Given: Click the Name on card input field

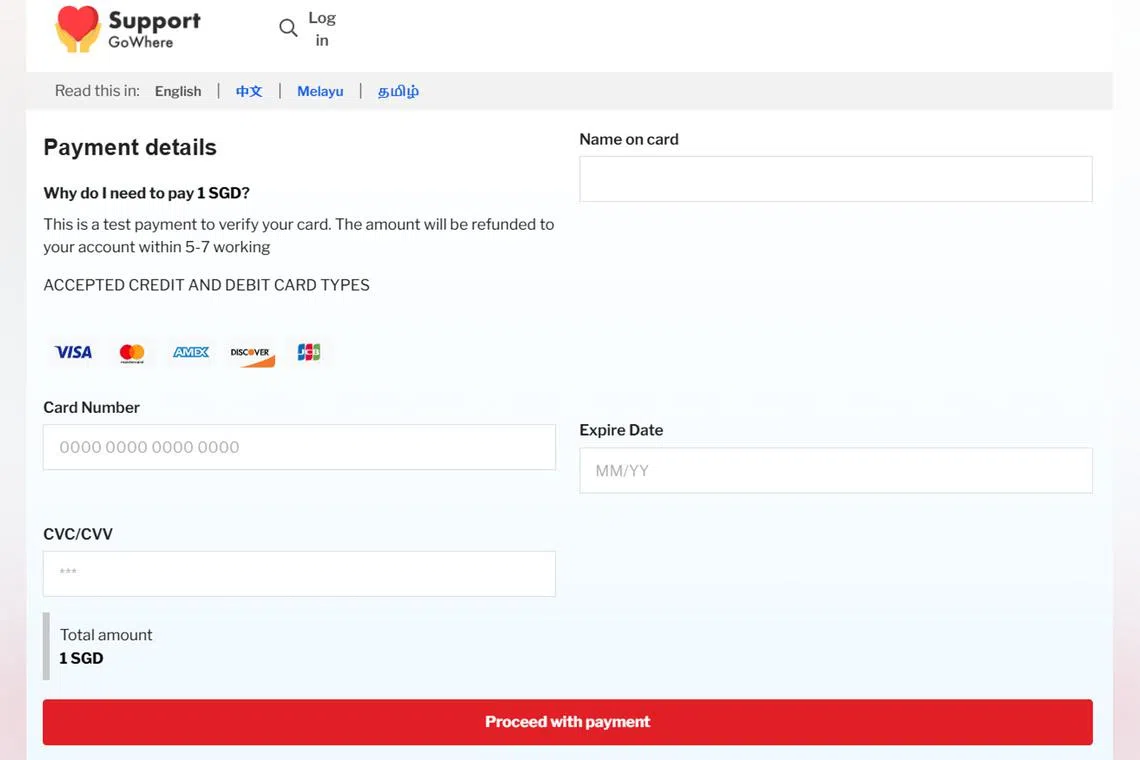Looking at the screenshot, I should click(x=836, y=178).
